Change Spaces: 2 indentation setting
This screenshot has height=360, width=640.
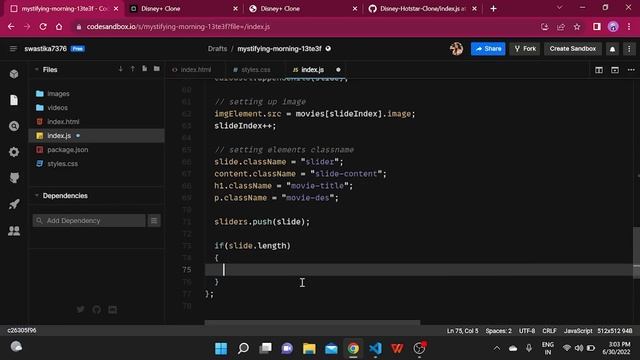498,331
